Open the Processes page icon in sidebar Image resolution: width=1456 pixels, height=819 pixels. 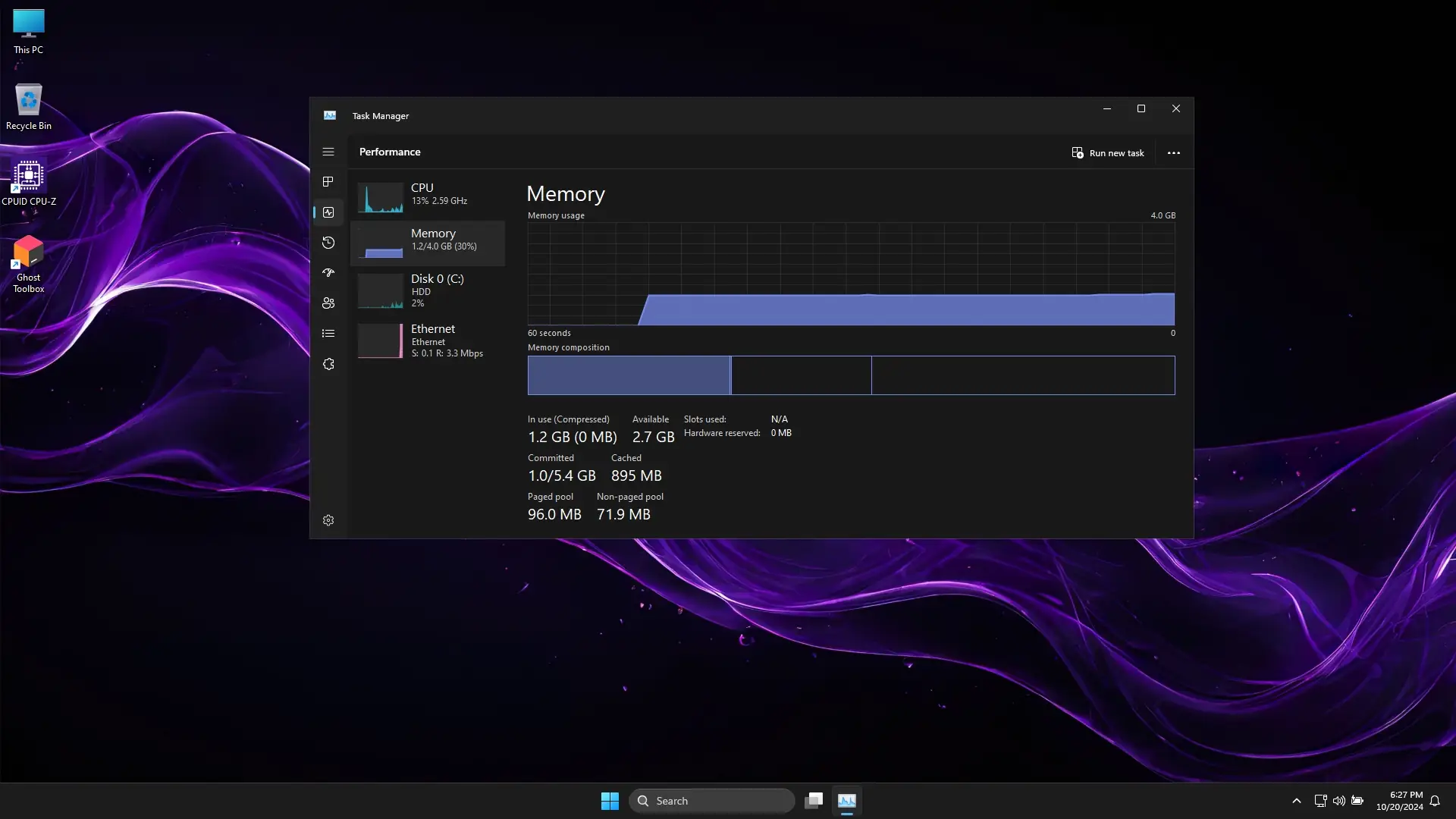[328, 182]
